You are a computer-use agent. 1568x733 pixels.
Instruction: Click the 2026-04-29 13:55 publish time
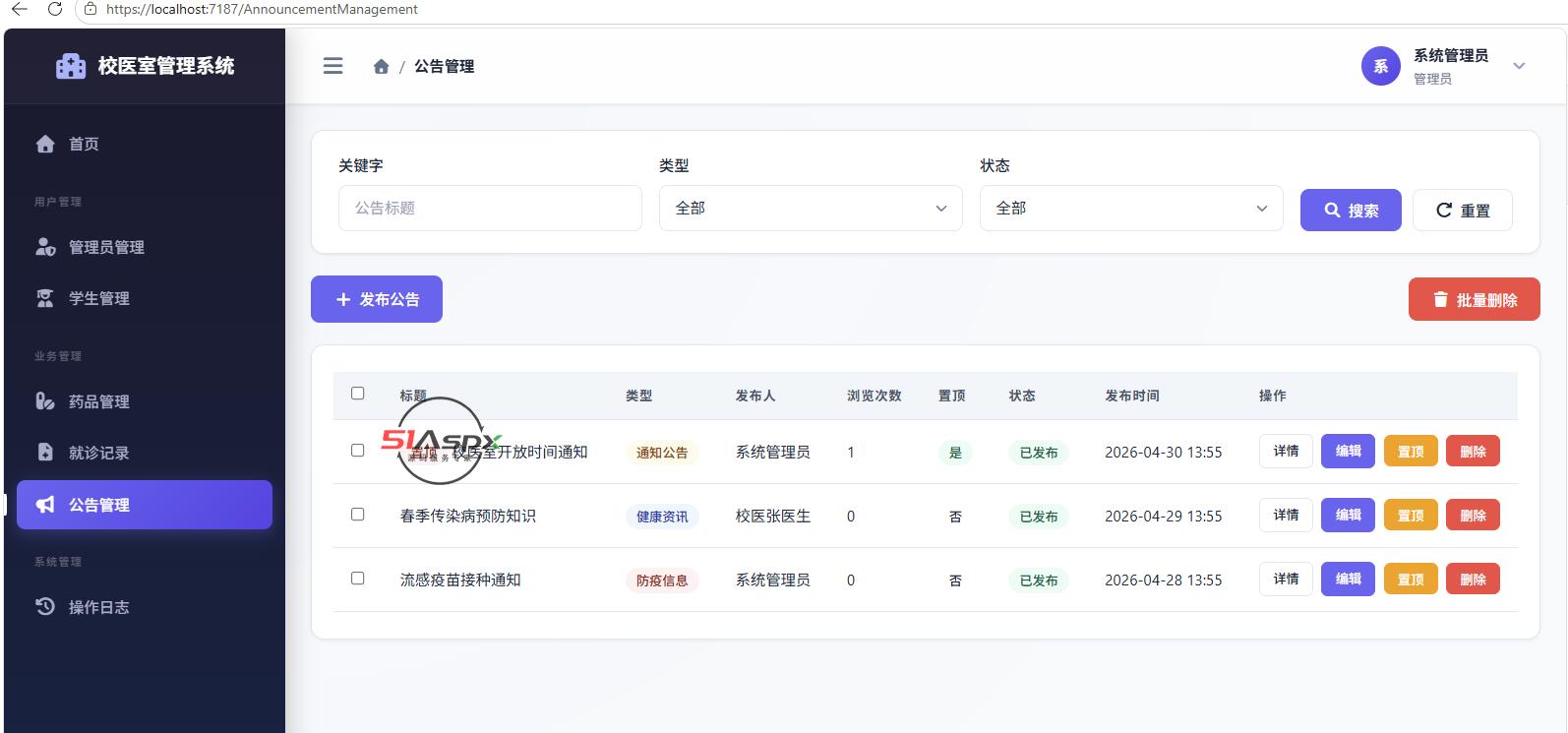pos(1164,516)
